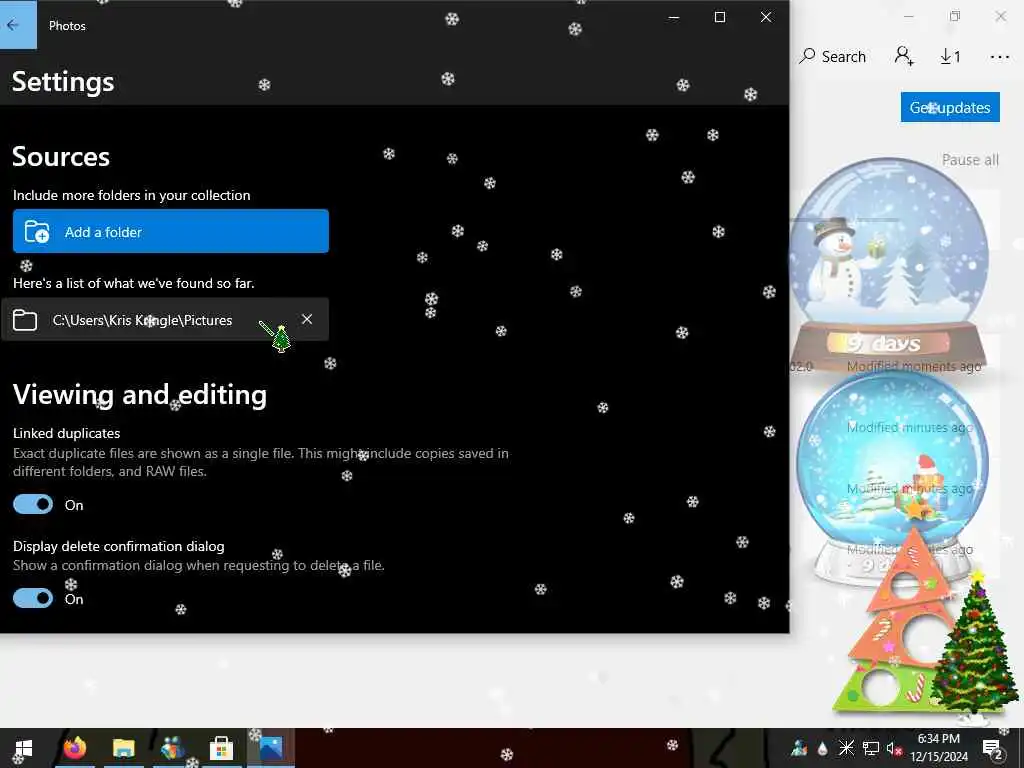Open Microsoft Store from the taskbar
1024x768 pixels.
[221, 748]
